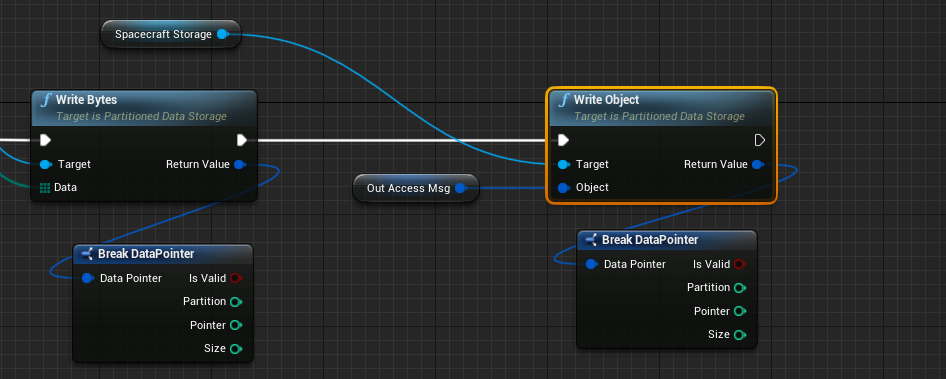Click struct icon of Break DataPointer under Write Object

coord(591,240)
